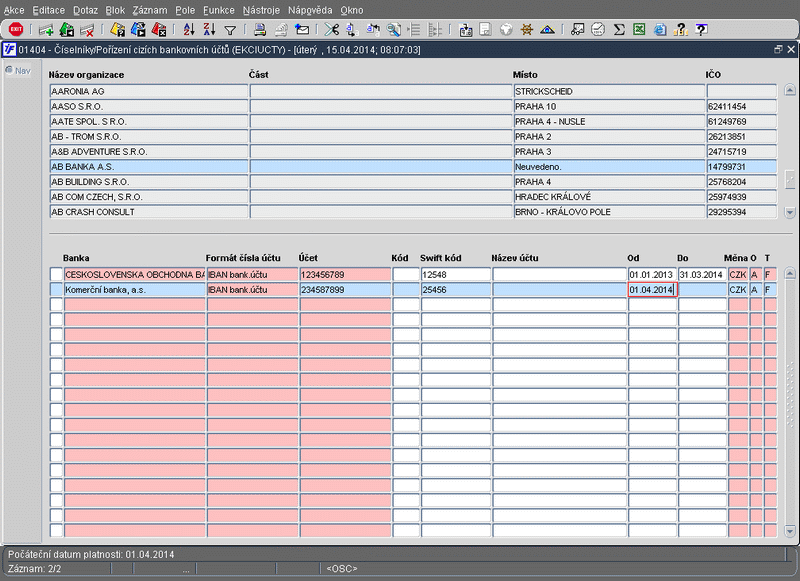The height and width of the screenshot is (581, 800).
Task: Open the Záznam menu
Action: (150, 10)
